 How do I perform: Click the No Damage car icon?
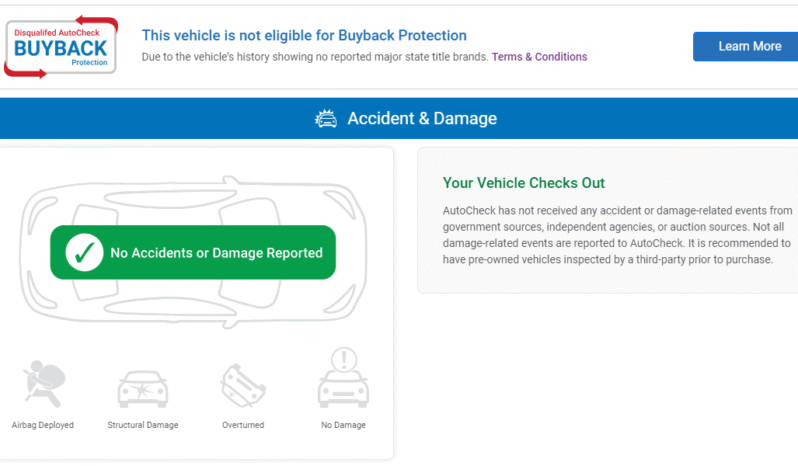[x=343, y=378]
